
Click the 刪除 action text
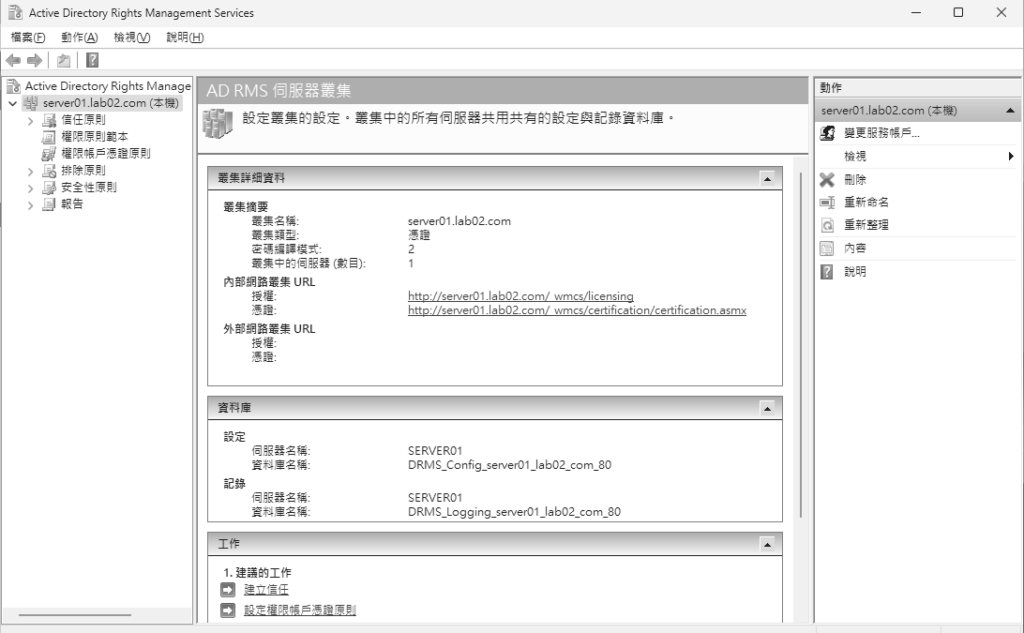[855, 180]
